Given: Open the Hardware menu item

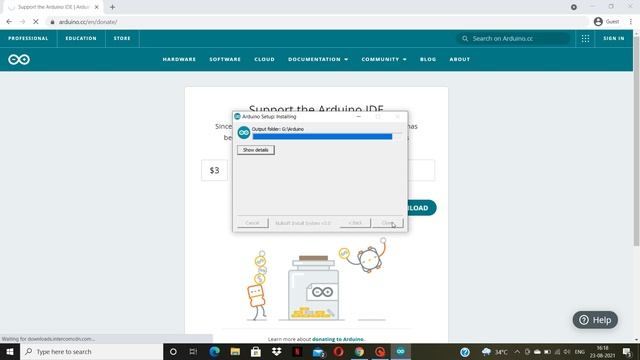Looking at the screenshot, I should coord(179,60).
